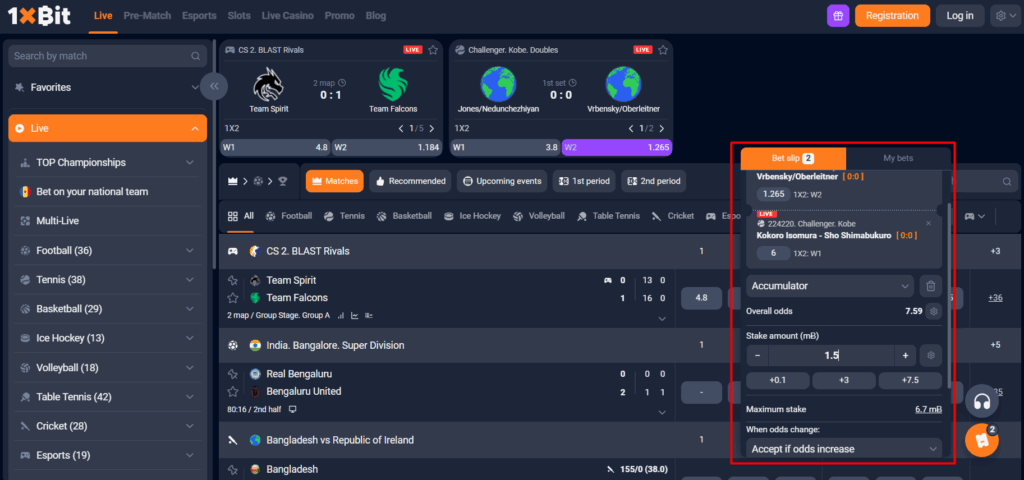Toggle favorite star for Team Falcons
Viewport: 1024px width, 480px height.
(x=232, y=298)
